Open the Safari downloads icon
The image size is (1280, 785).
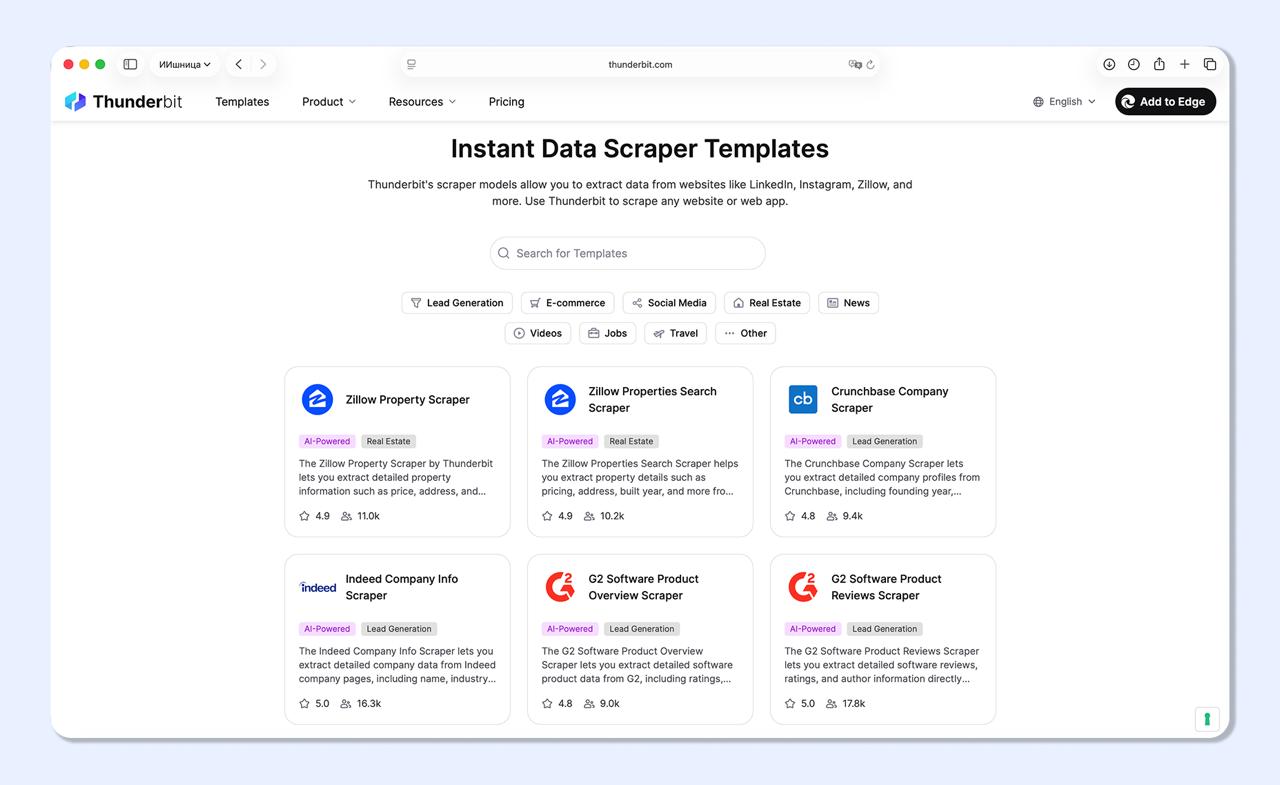[1109, 64]
